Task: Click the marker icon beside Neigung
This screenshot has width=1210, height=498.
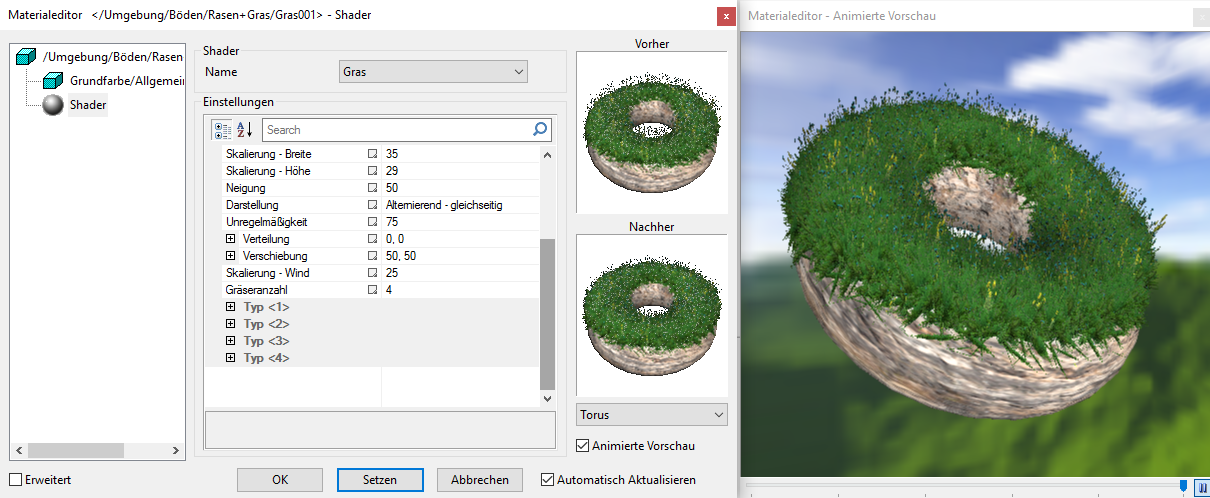Action: [x=373, y=188]
